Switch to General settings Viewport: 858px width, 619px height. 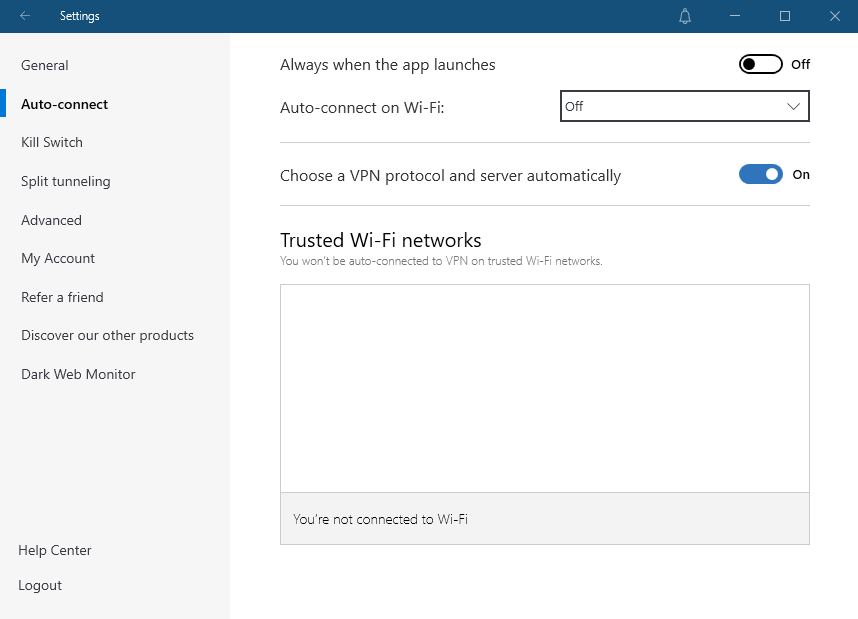(44, 65)
